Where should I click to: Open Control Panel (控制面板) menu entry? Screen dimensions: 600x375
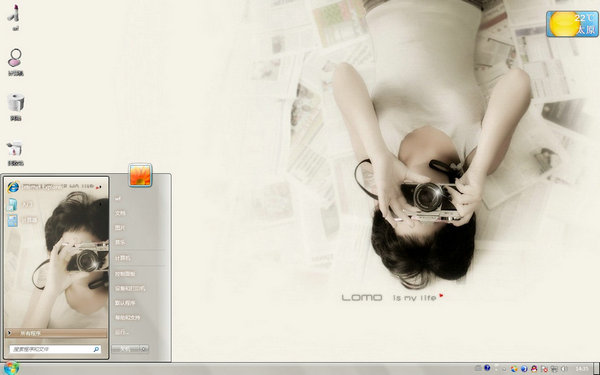coord(125,274)
